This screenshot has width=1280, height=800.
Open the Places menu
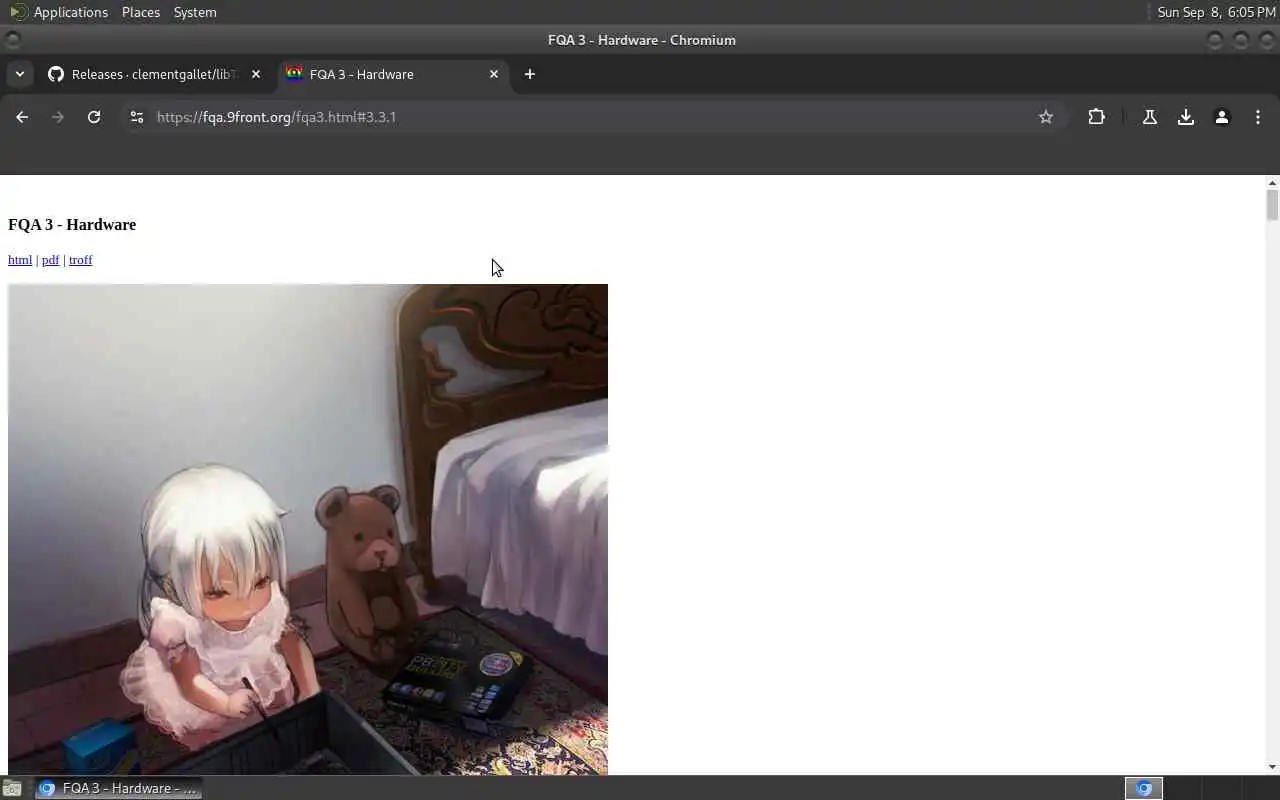point(141,12)
